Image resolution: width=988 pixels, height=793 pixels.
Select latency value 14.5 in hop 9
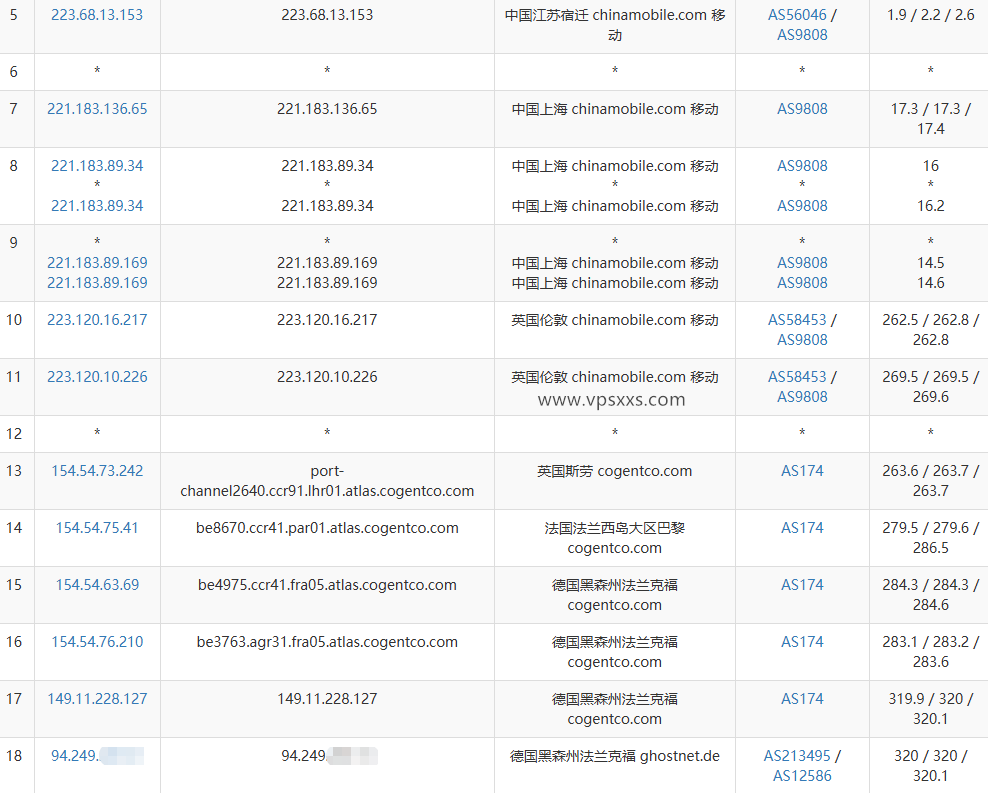coord(931,263)
